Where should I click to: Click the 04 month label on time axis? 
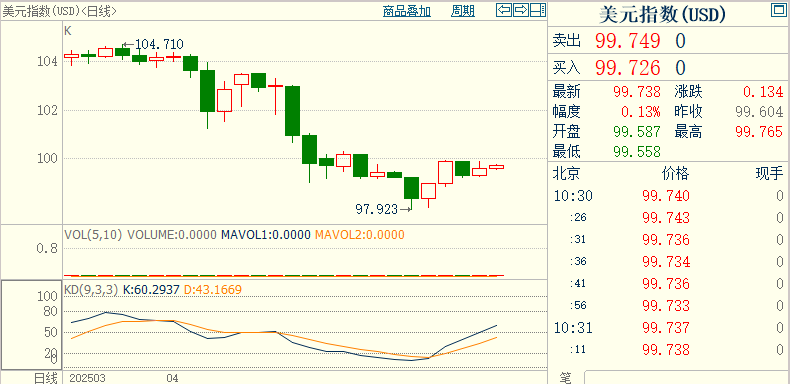coord(172,378)
